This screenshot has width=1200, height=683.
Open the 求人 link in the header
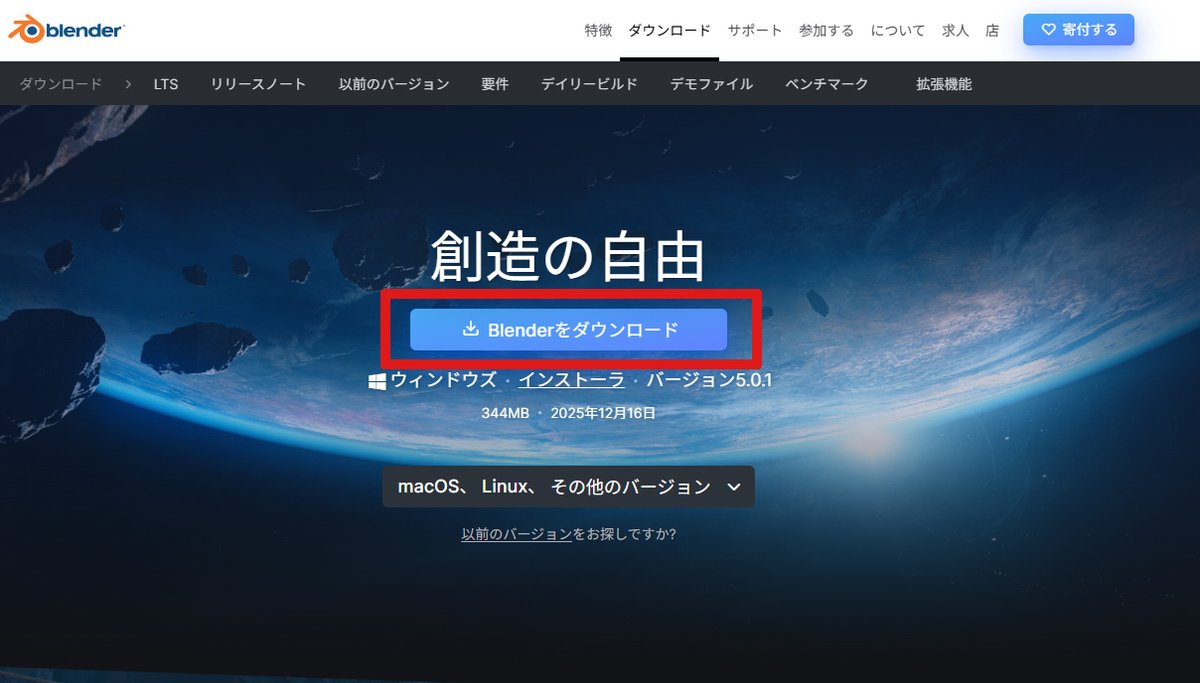[x=955, y=30]
